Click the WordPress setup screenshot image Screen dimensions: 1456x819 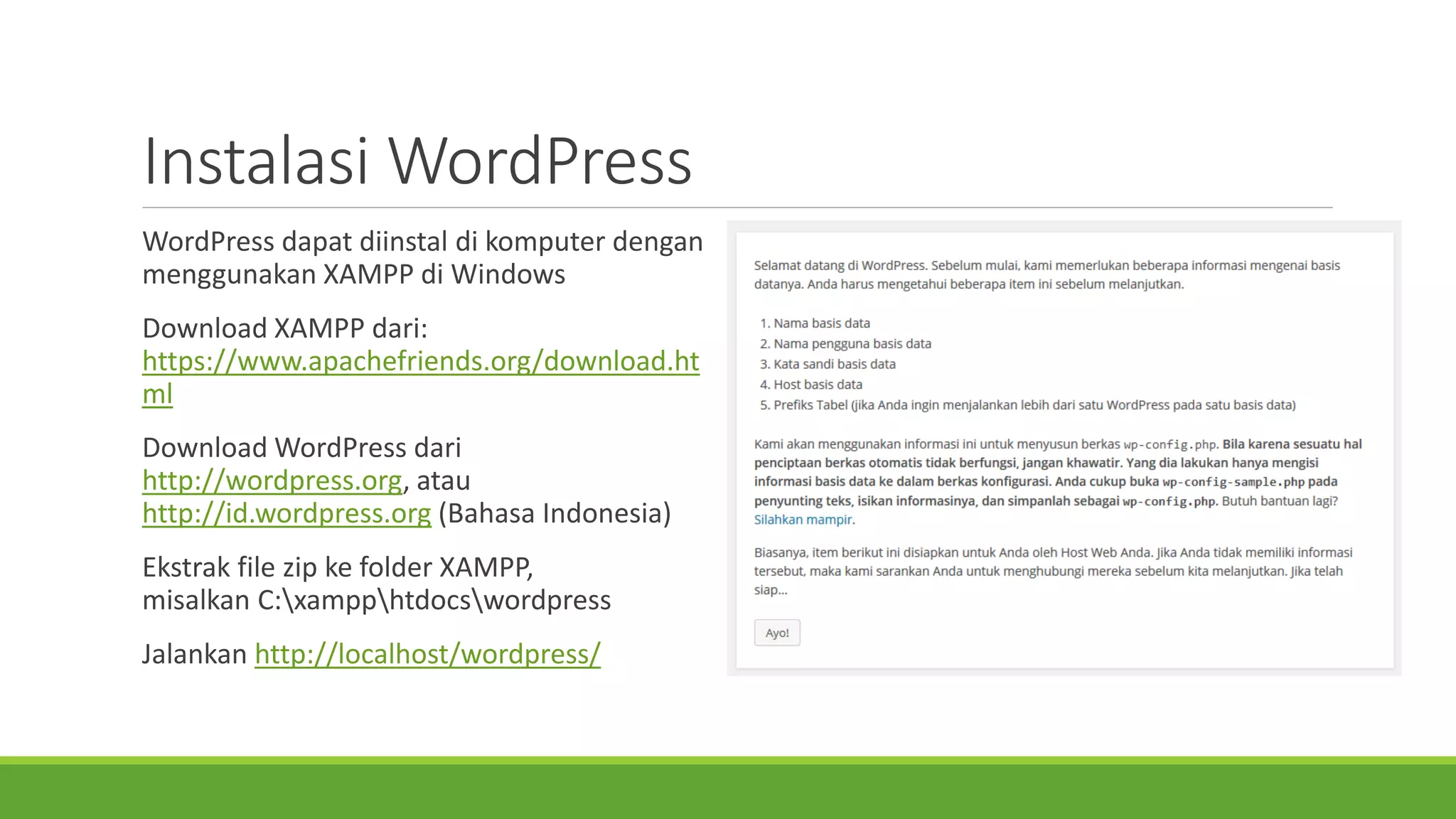click(x=1064, y=449)
